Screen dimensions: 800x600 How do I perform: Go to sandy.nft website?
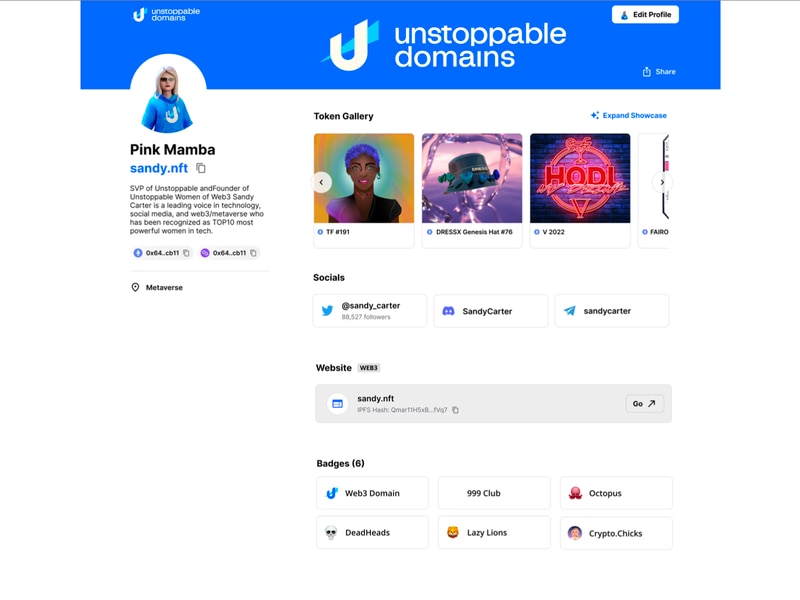[x=644, y=404]
